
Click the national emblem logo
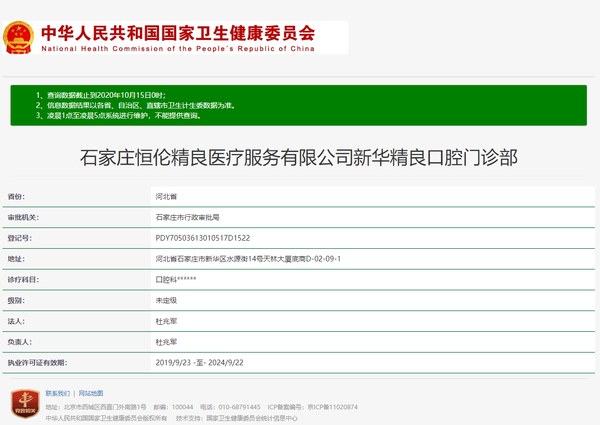tap(18, 37)
